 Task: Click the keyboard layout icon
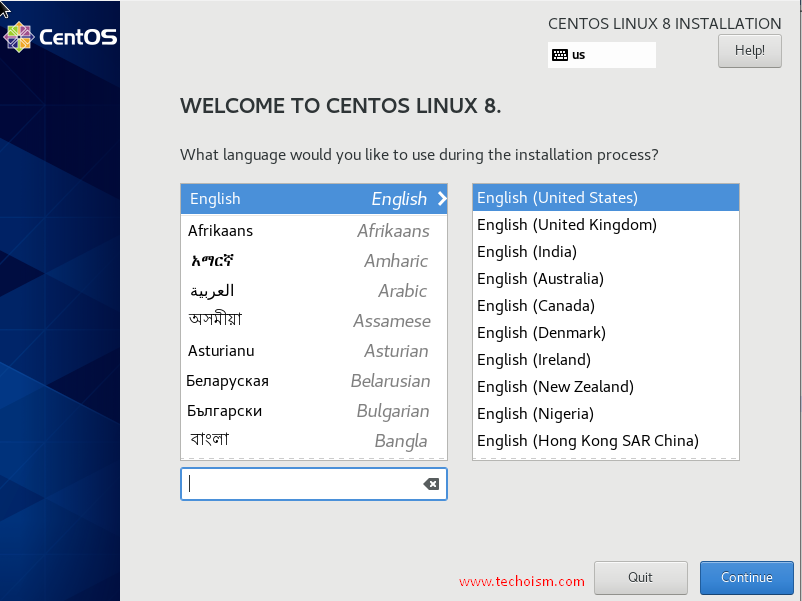(560, 55)
